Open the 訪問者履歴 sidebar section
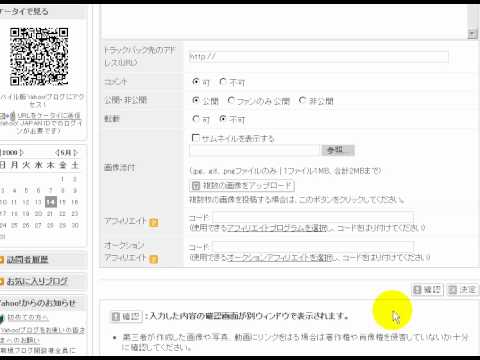This screenshot has height=360, width=480. [x=28, y=260]
